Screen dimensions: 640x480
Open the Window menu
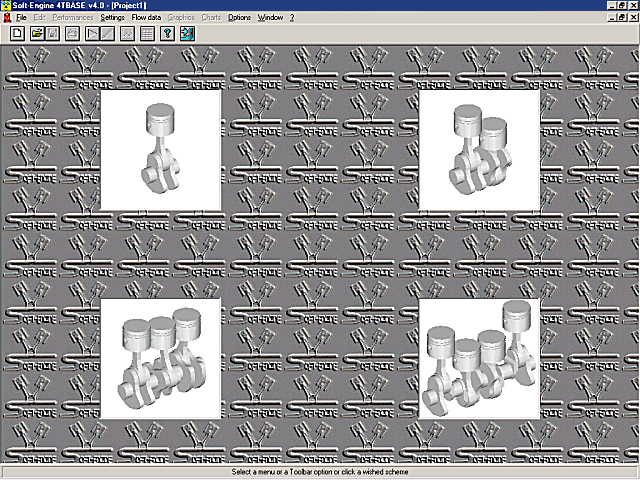coord(270,18)
